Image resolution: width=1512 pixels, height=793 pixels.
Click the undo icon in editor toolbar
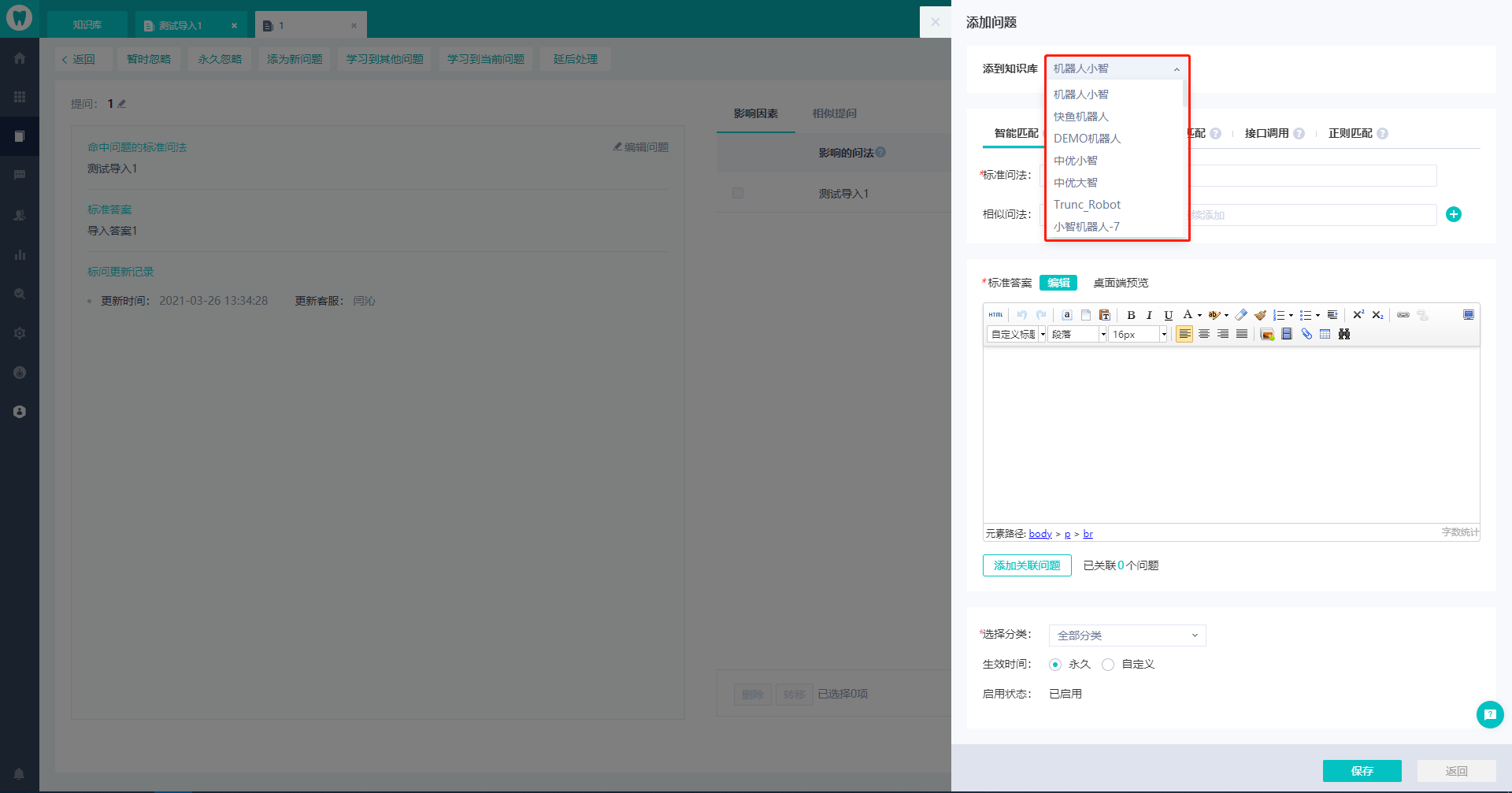tap(1022, 315)
